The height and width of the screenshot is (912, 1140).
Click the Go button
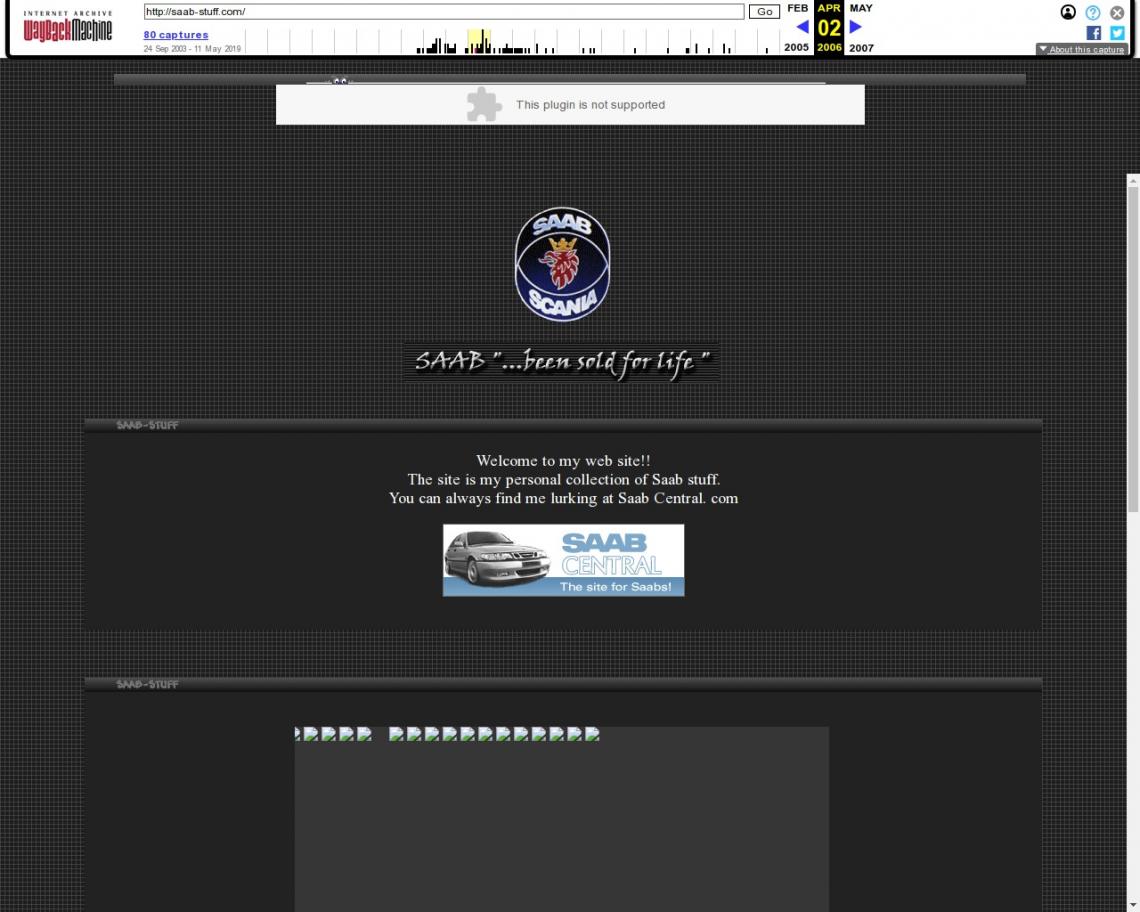click(764, 12)
